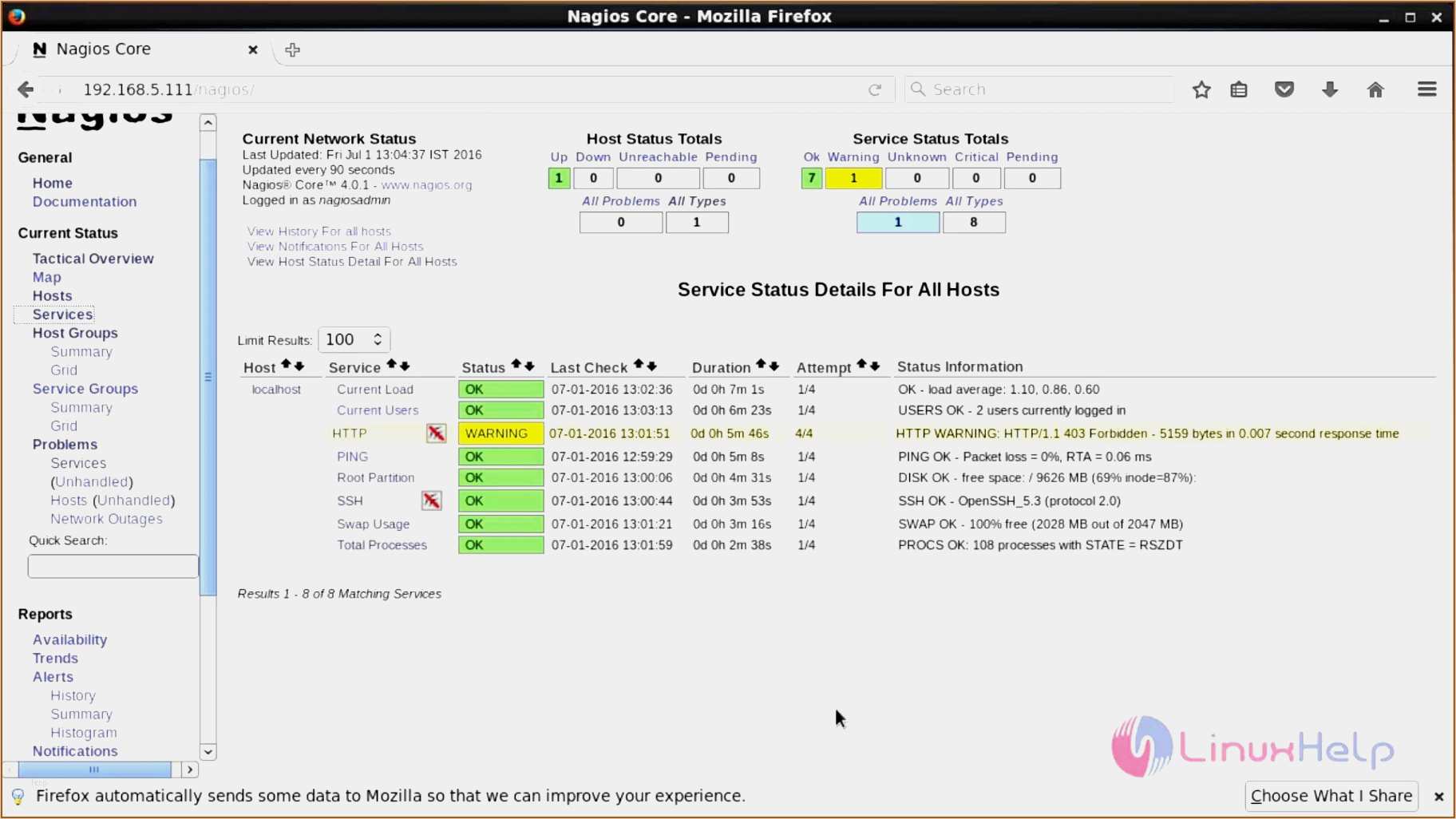
Task: Open Service Groups sidebar link
Action: point(85,389)
